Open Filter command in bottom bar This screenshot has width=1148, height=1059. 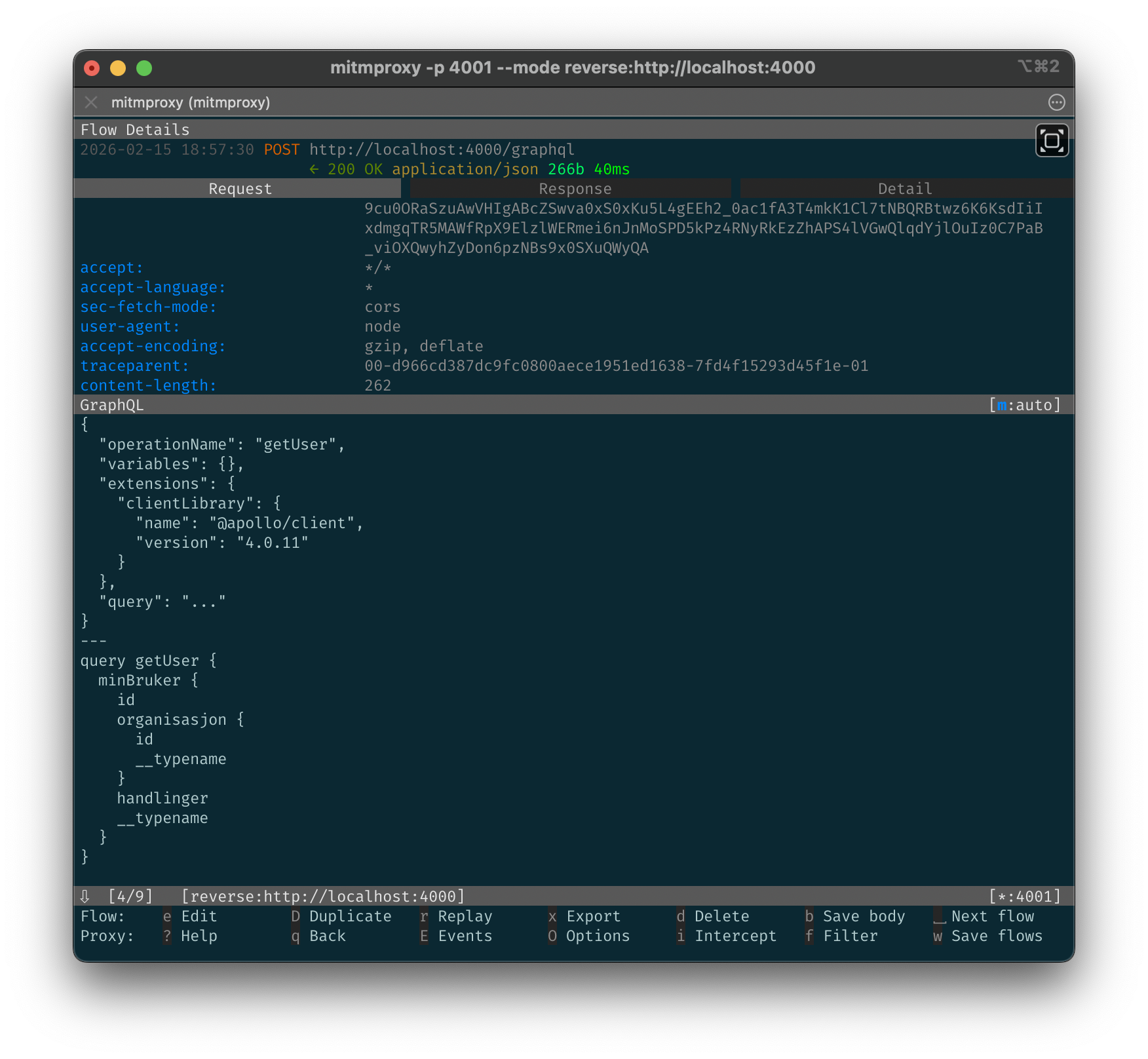[849, 936]
